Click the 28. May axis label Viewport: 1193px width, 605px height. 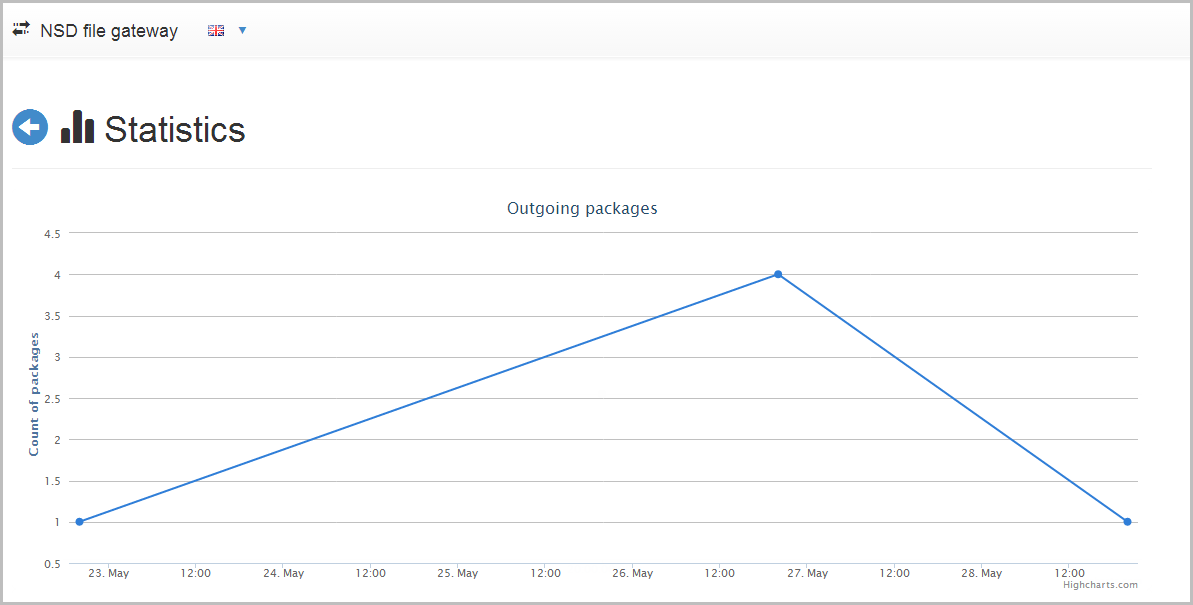coord(981,573)
